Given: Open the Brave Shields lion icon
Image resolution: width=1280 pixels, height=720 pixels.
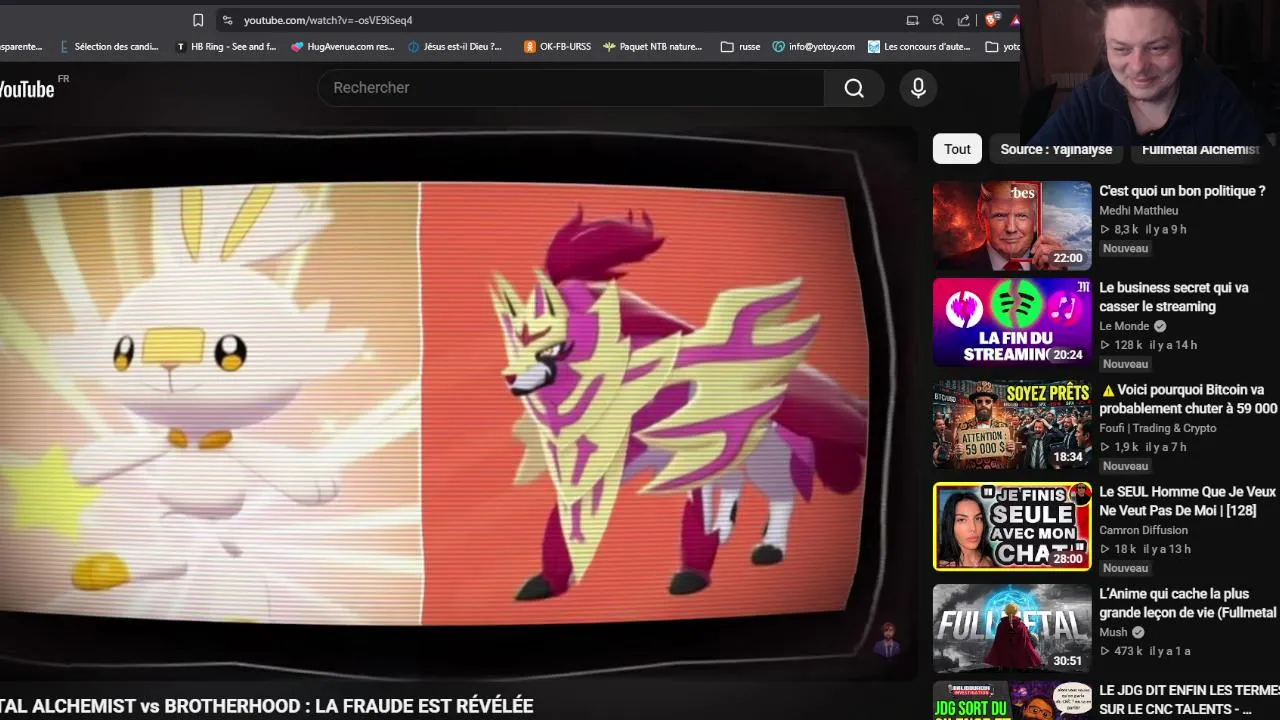Looking at the screenshot, I should (992, 20).
